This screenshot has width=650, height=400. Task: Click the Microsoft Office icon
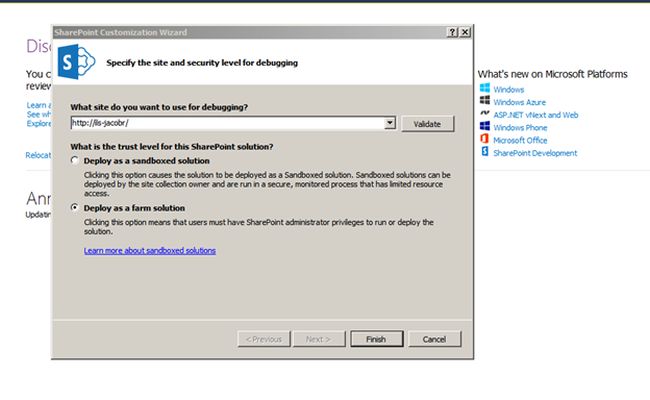pos(485,139)
